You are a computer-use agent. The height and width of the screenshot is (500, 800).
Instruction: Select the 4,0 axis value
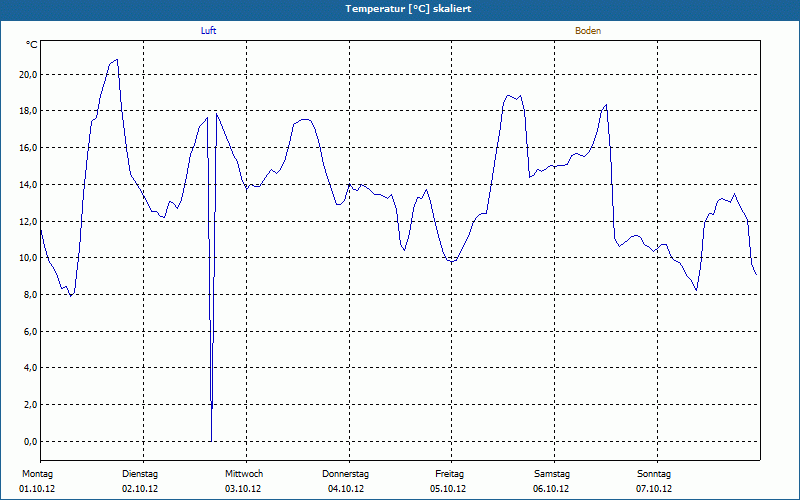pyautogui.click(x=31, y=368)
